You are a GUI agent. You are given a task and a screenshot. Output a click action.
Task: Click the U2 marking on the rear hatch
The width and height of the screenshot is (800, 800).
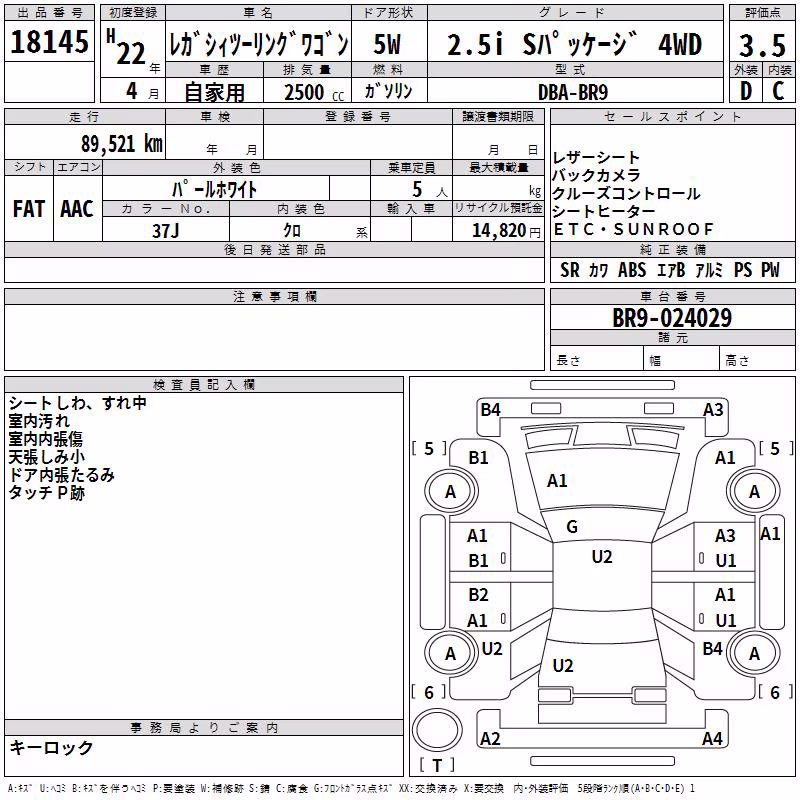[x=563, y=665]
